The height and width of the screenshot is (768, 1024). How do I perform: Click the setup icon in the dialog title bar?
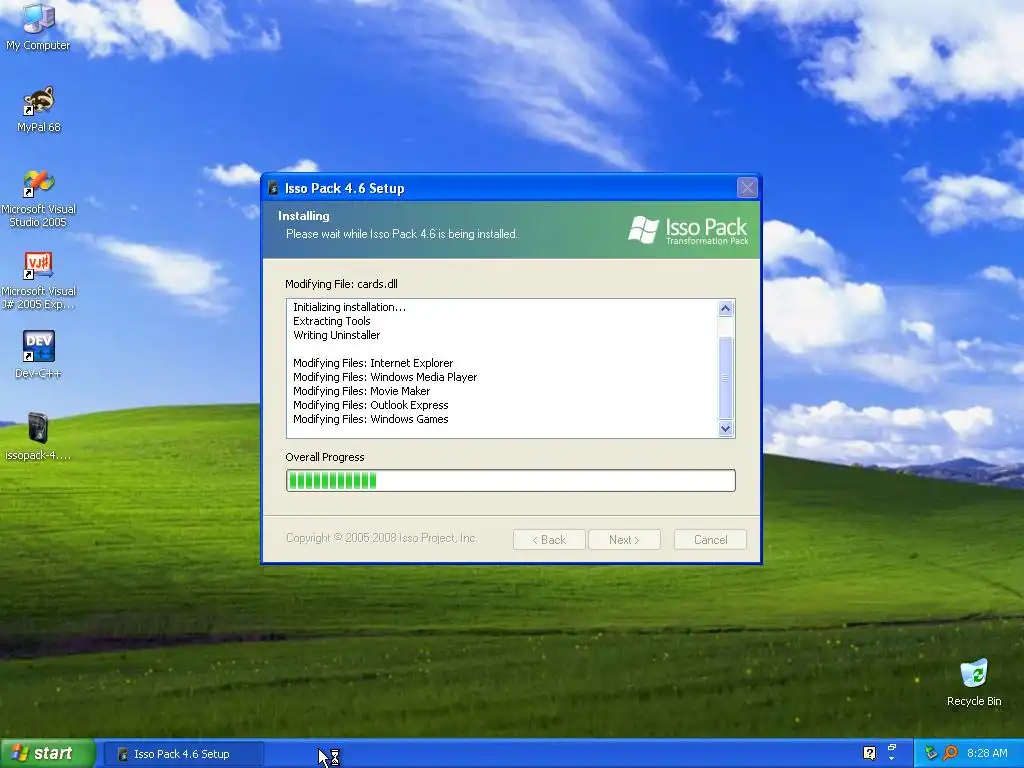pos(273,189)
